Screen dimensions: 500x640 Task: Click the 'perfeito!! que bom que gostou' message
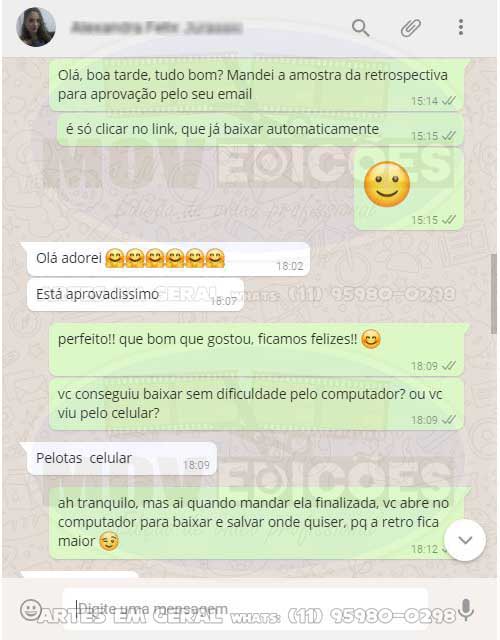point(256,350)
